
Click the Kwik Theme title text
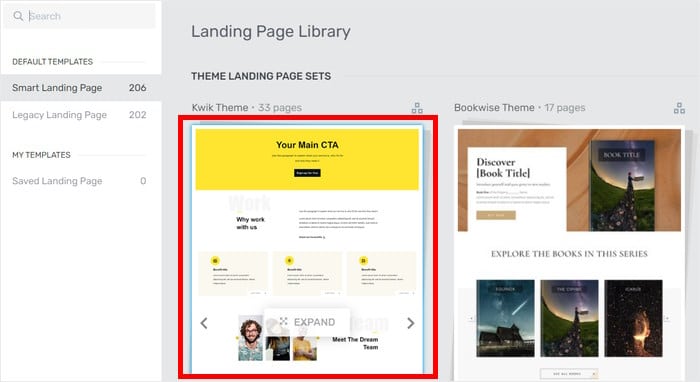click(220, 108)
